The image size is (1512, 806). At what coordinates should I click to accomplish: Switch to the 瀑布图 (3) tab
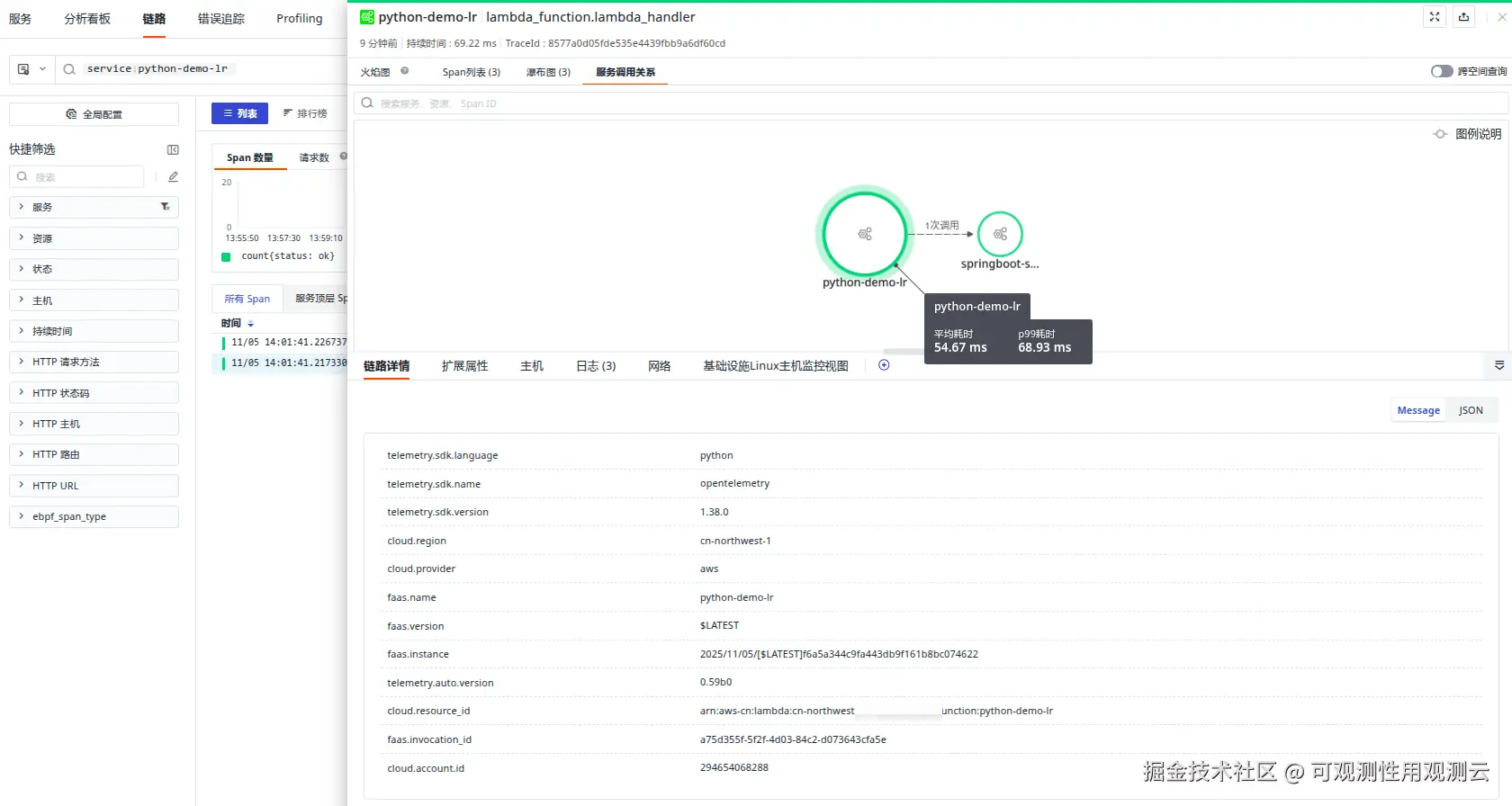(x=548, y=72)
